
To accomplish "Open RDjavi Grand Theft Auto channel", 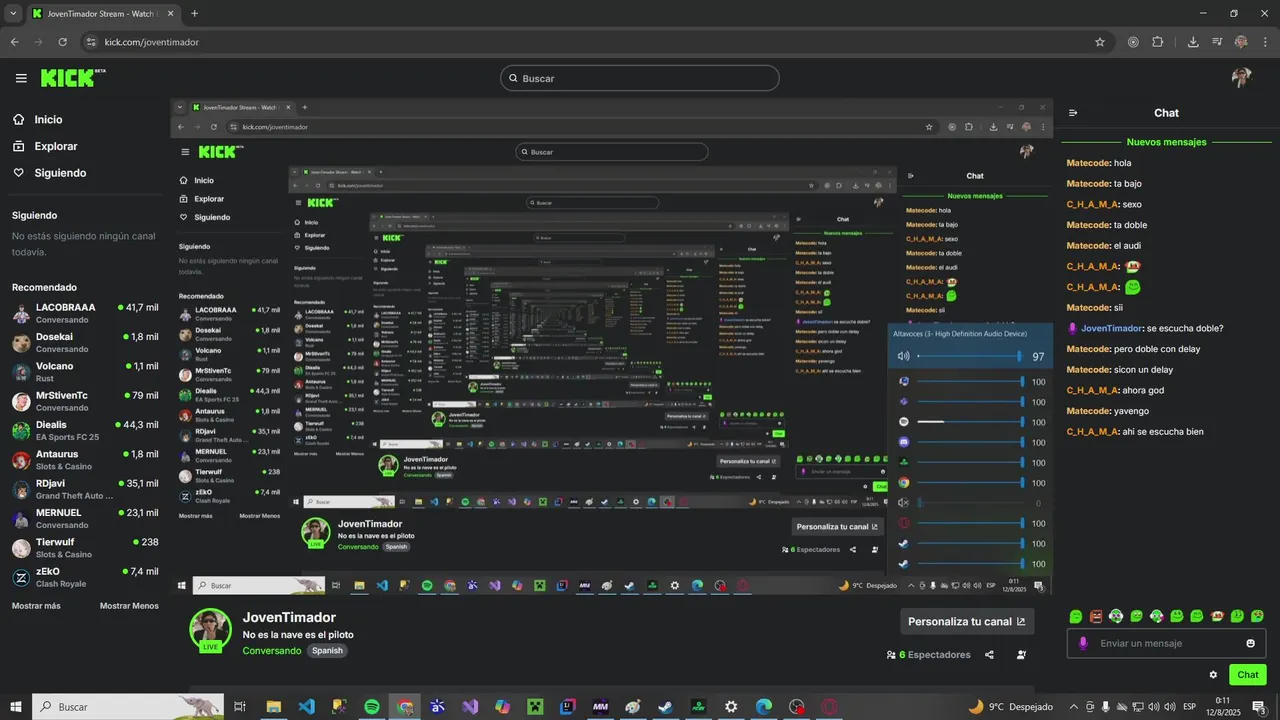I will pos(85,489).
